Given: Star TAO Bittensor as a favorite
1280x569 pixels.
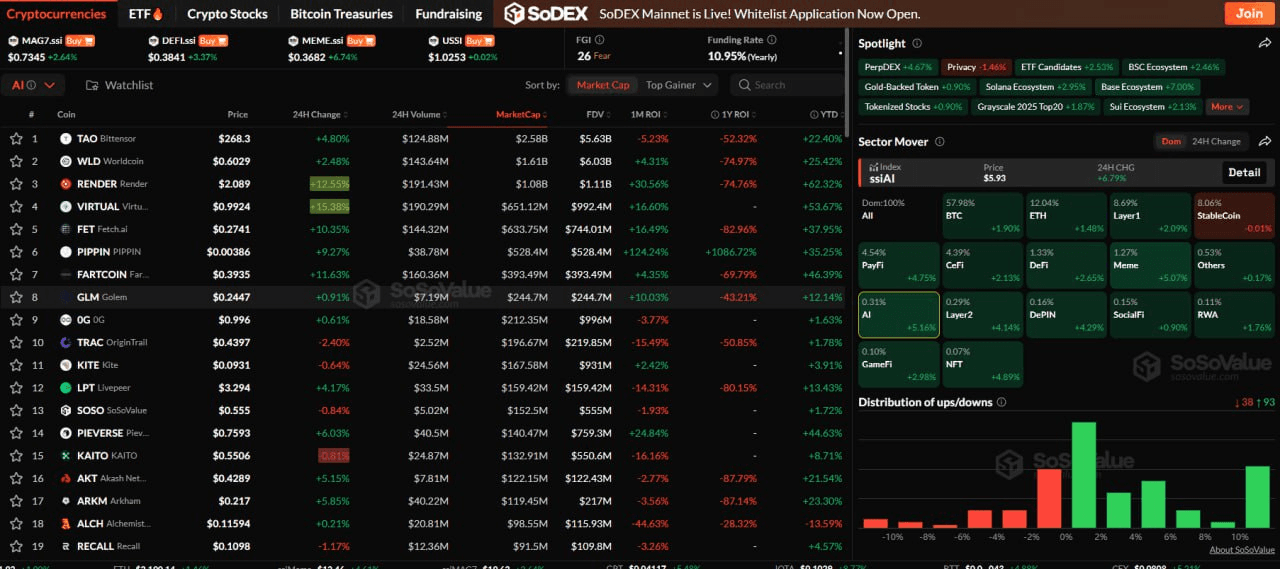Looking at the screenshot, I should pos(16,139).
